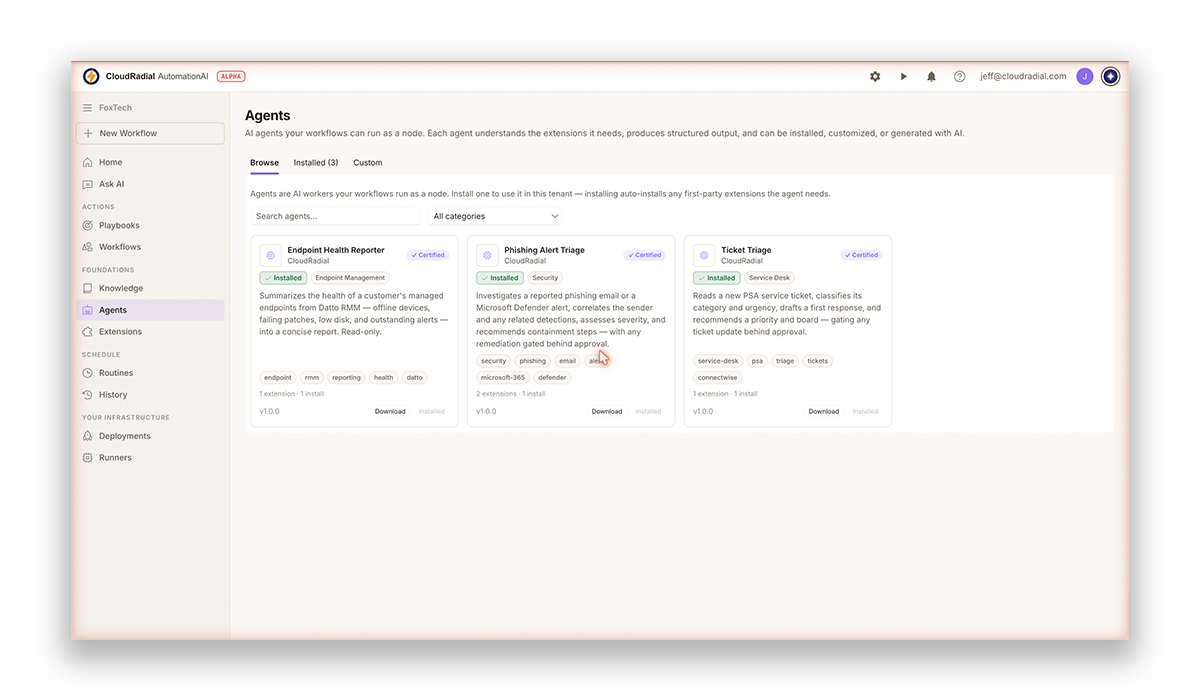The height and width of the screenshot is (700, 1200).
Task: Open notifications bell icon
Action: coord(931,76)
